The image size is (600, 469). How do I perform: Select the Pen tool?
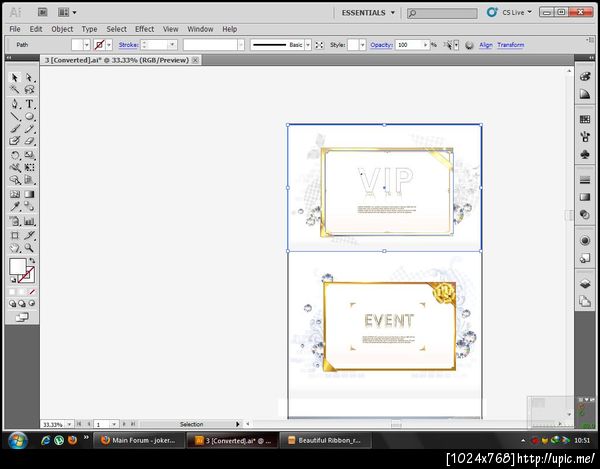tap(15, 104)
